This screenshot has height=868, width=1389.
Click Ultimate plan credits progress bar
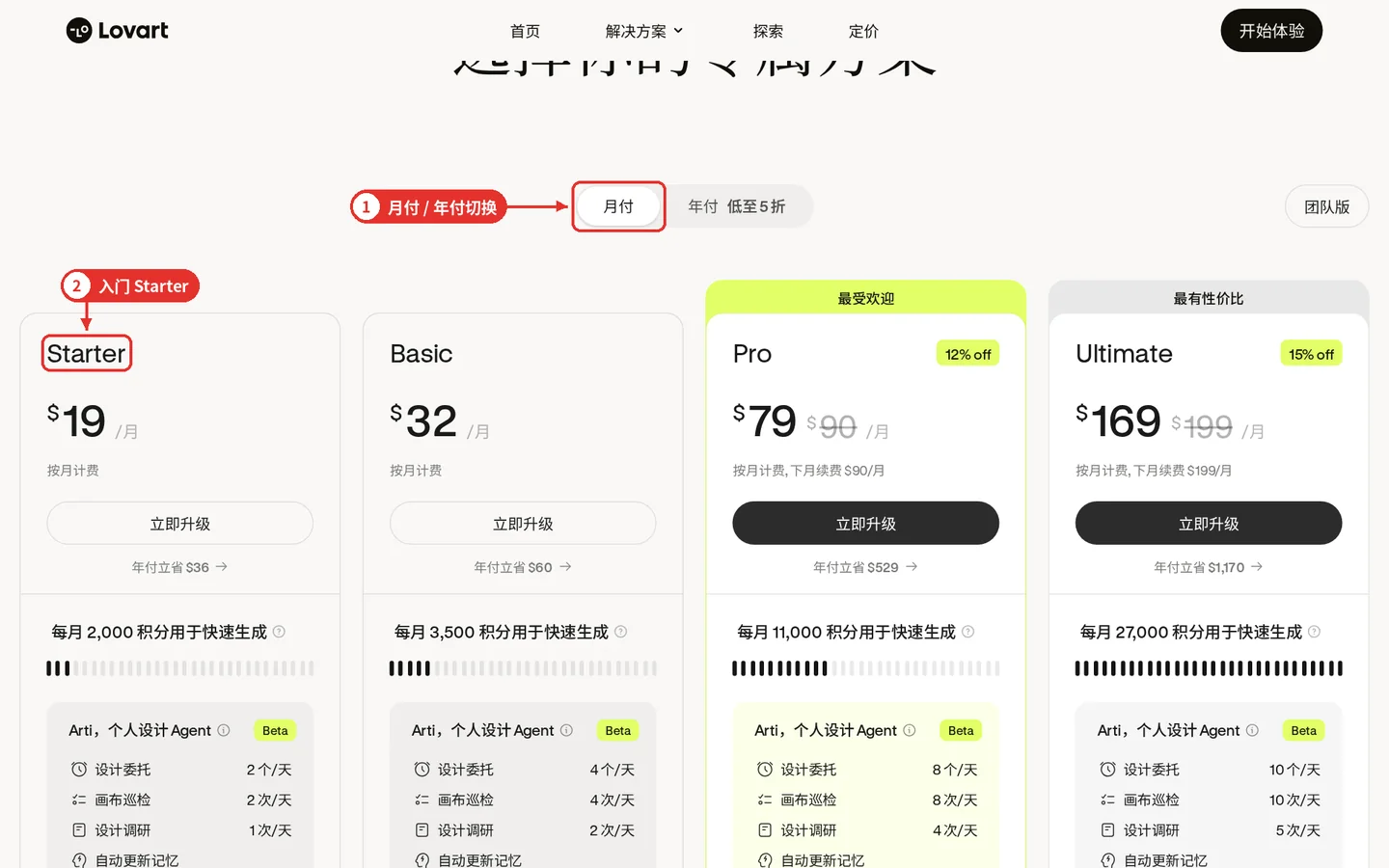pos(1209,668)
